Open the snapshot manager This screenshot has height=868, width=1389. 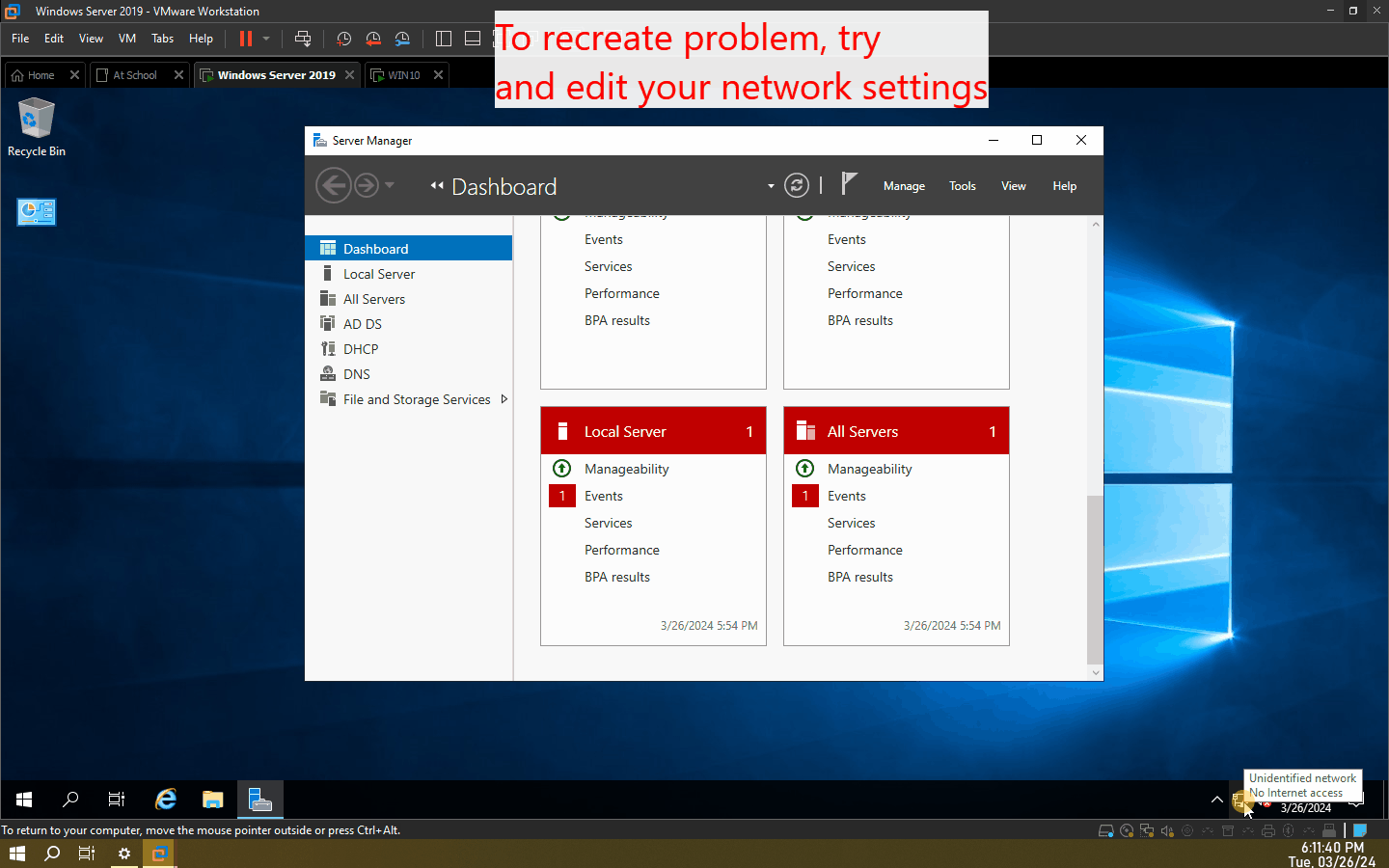click(x=402, y=39)
